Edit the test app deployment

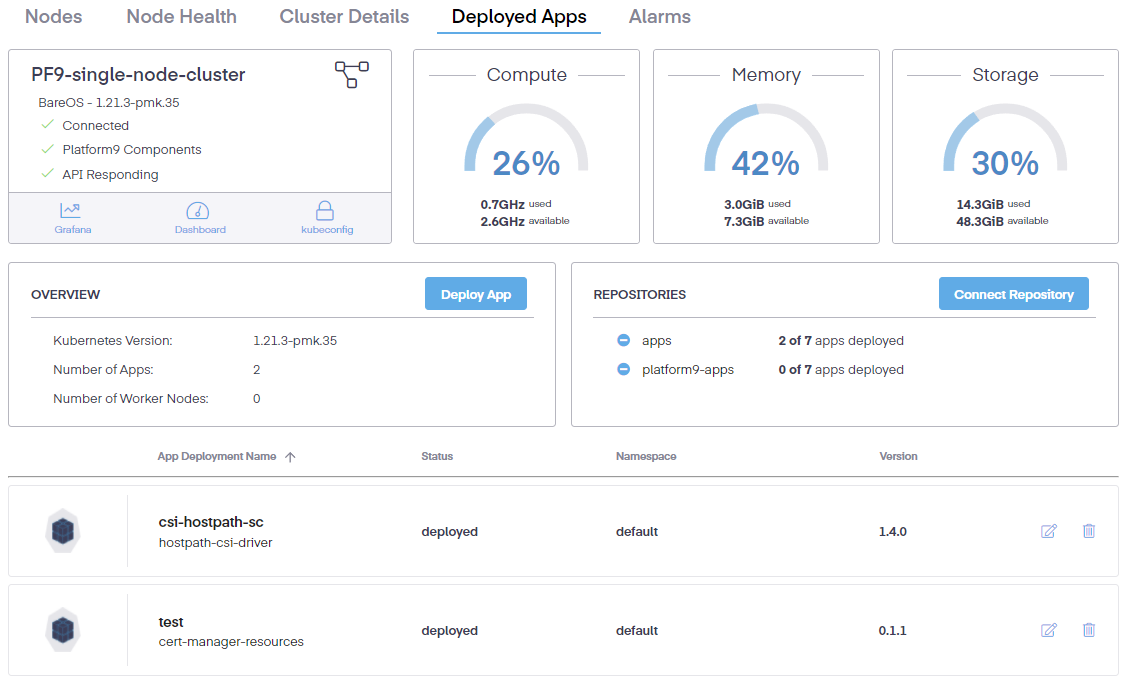click(x=1049, y=630)
